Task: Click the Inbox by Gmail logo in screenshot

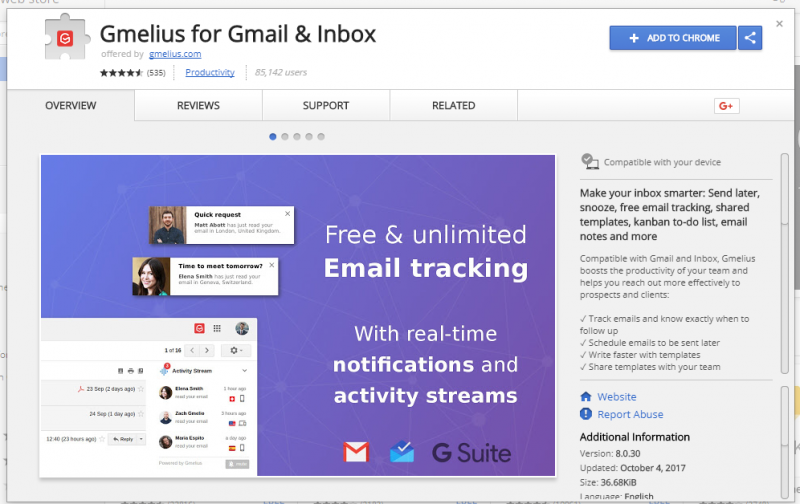Action: point(402,451)
